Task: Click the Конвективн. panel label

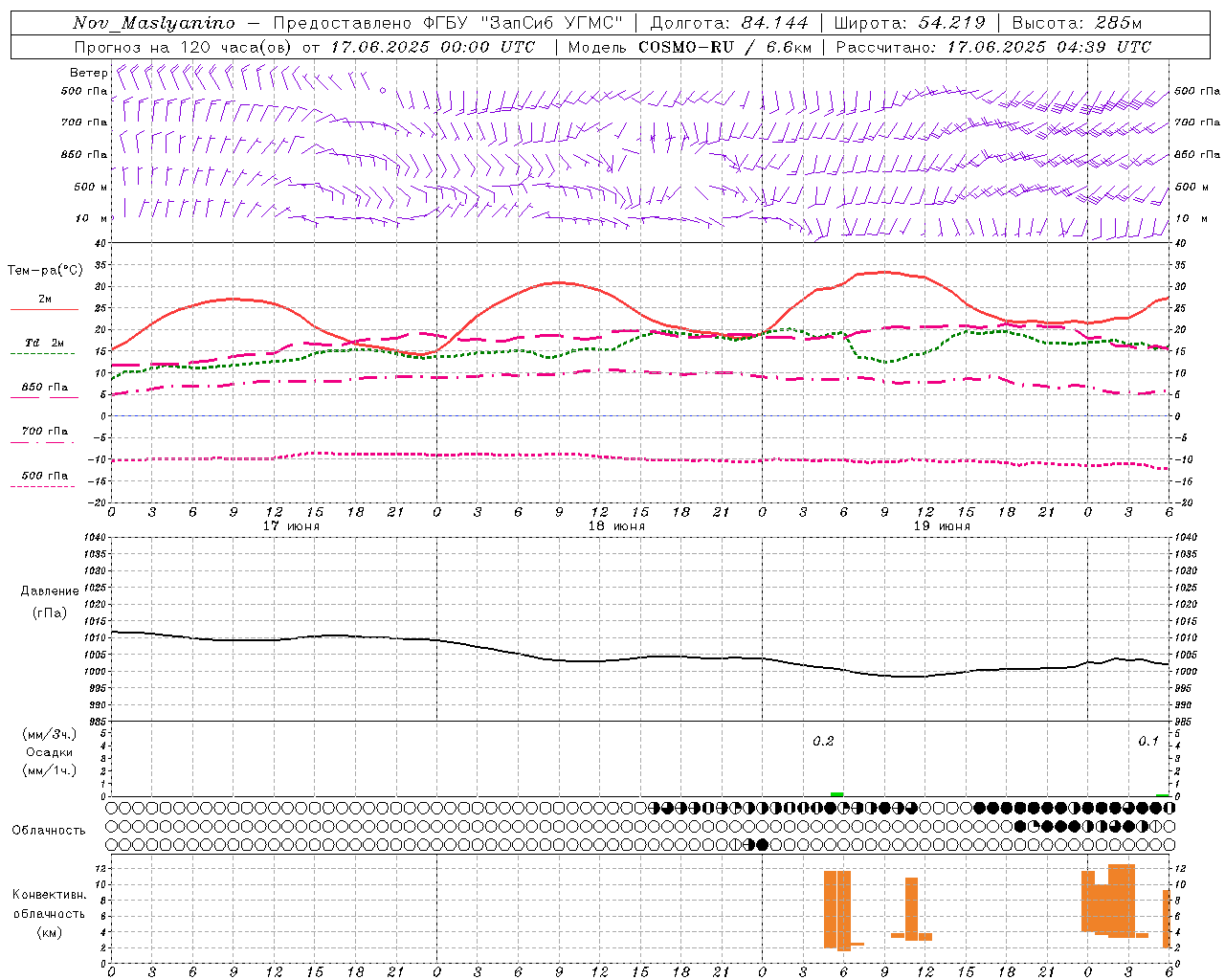Action: pyautogui.click(x=50, y=895)
